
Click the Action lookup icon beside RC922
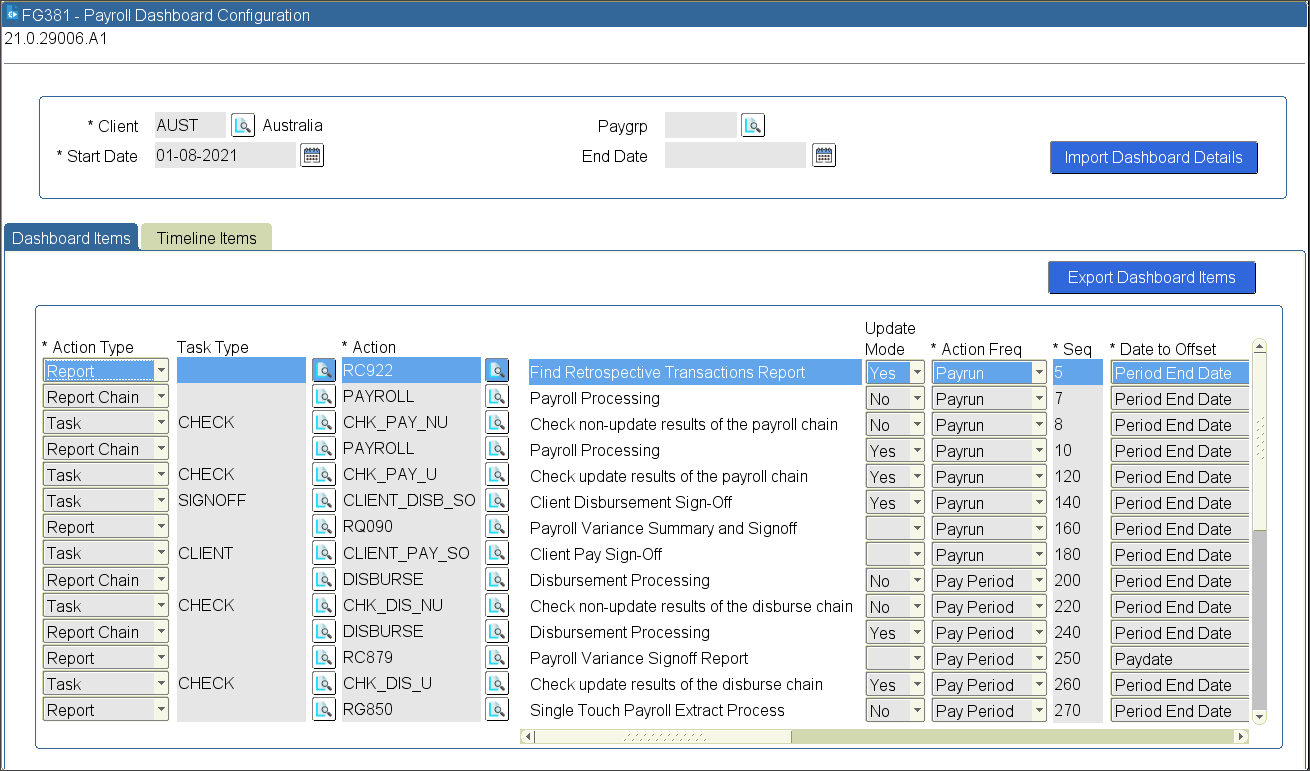click(497, 371)
